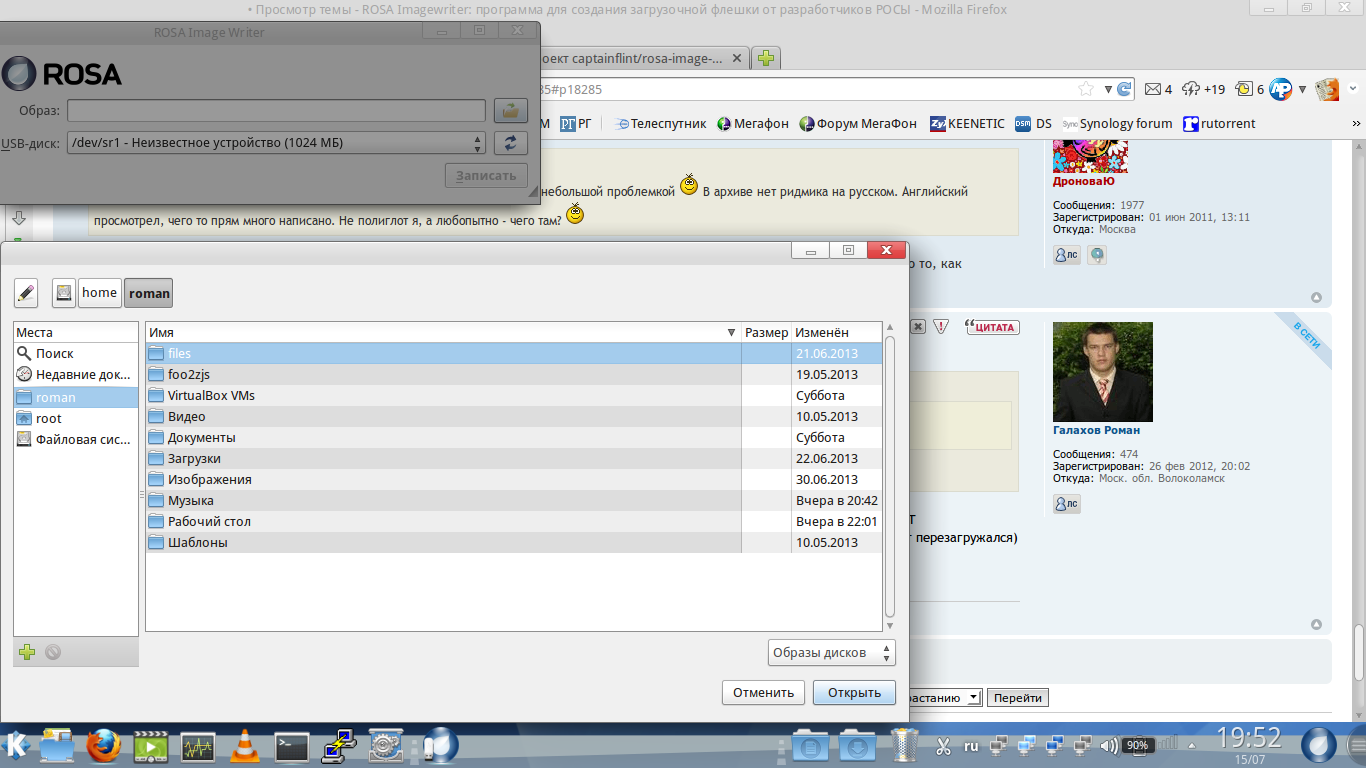Viewport: 1366px width, 768px height.
Task: Click the ЦИТАТА quote button on the post
Action: coord(991,327)
